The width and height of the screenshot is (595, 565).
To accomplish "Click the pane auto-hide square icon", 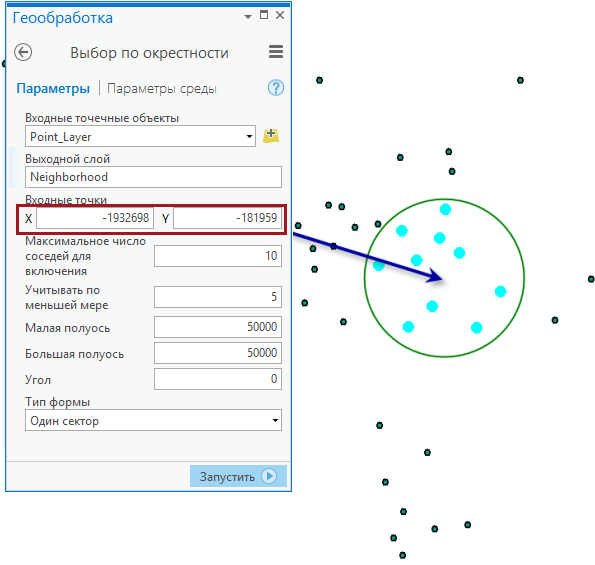I will click(x=264, y=15).
